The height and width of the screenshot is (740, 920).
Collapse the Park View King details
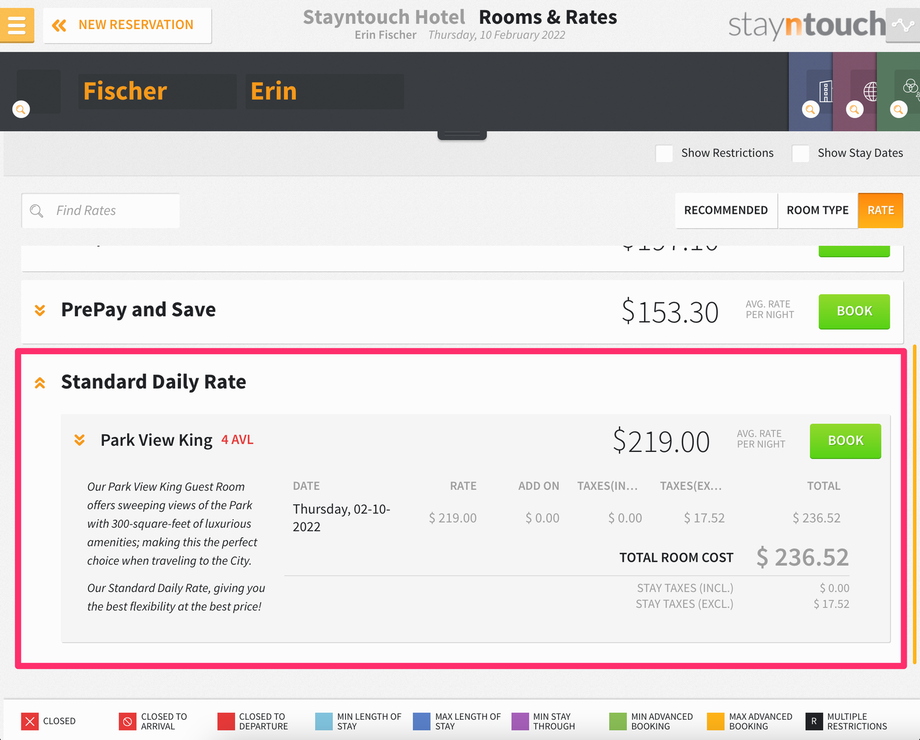point(79,440)
